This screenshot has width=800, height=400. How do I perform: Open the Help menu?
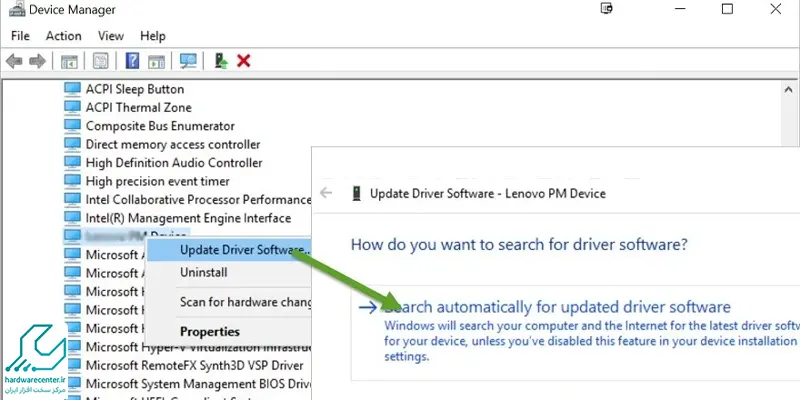coord(153,36)
